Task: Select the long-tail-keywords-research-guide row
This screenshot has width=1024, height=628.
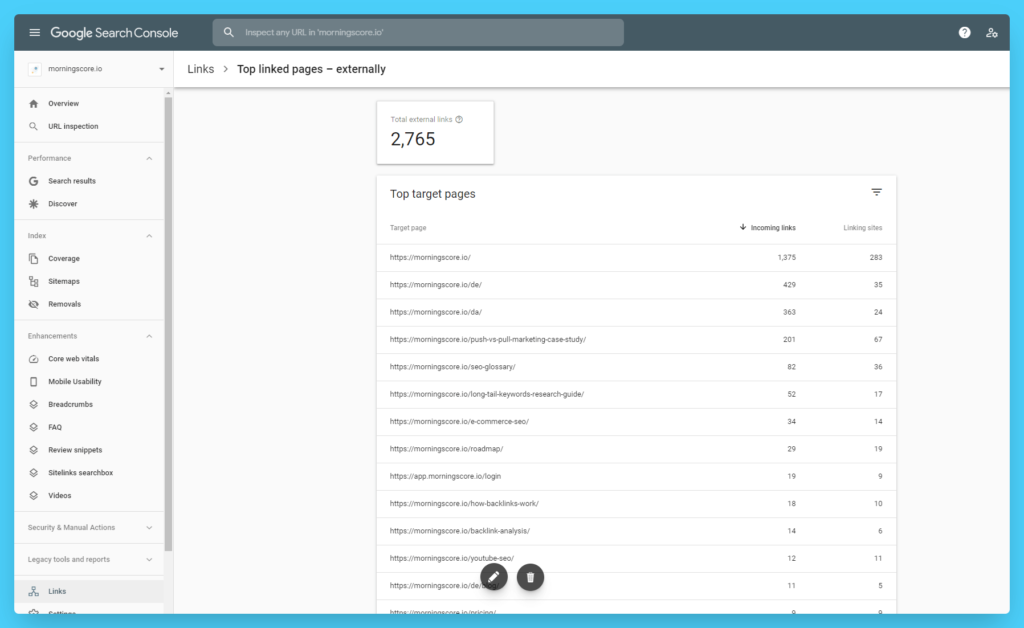Action: tap(636, 395)
